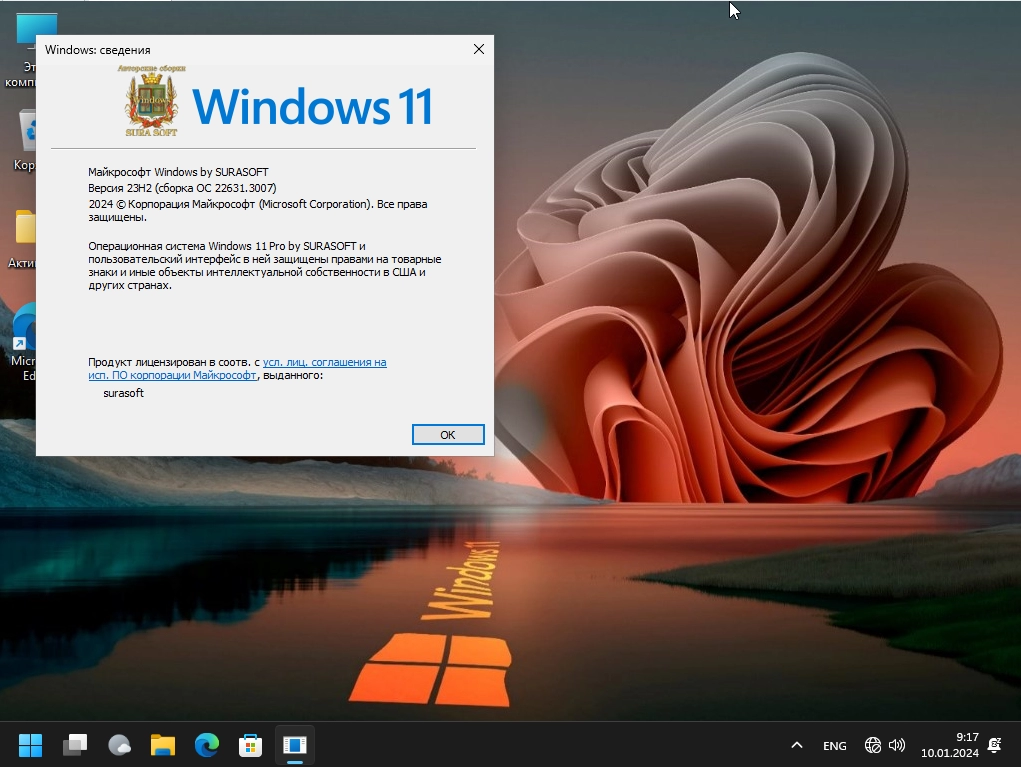Click OK in the Windows: сведения dialog
The image size is (1021, 767).
tap(448, 434)
